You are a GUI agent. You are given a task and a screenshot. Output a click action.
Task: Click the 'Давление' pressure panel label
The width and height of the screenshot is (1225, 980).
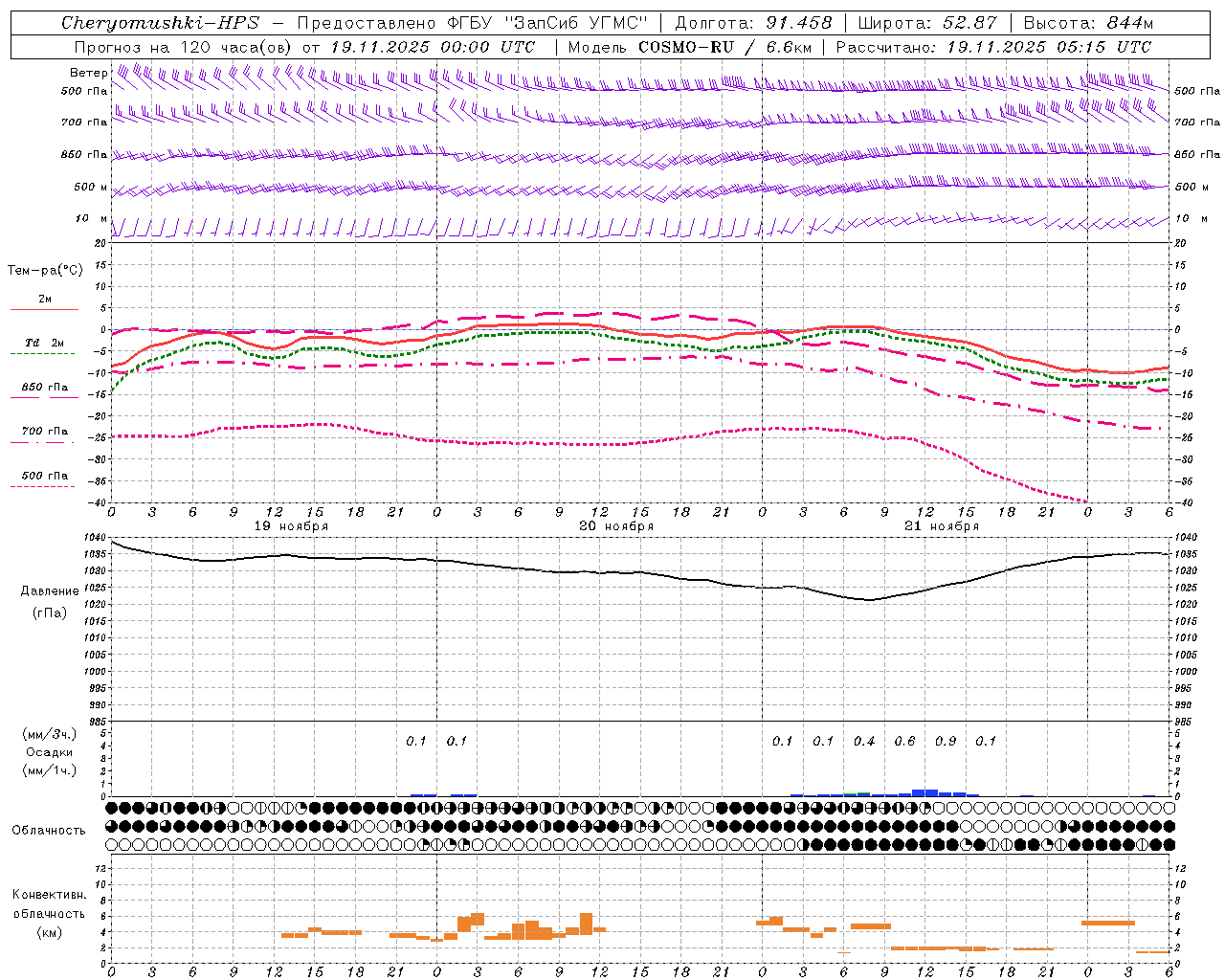(50, 590)
